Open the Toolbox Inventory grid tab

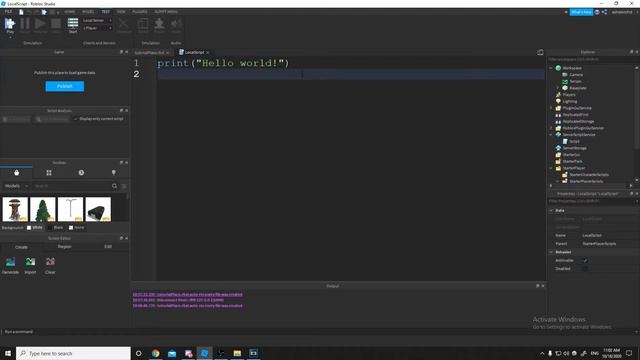pos(49,173)
